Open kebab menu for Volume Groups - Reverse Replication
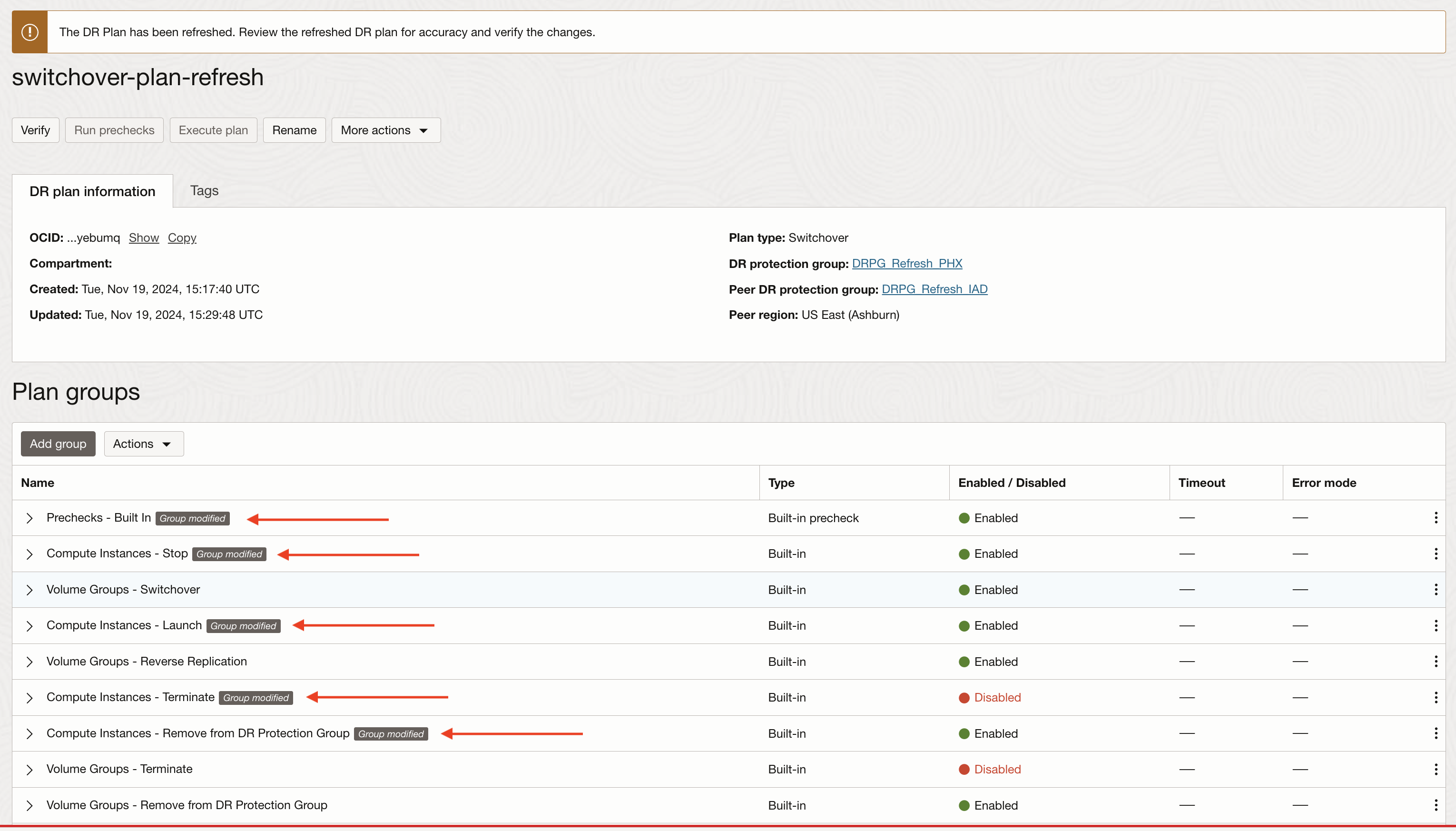1456x831 pixels. (x=1436, y=662)
